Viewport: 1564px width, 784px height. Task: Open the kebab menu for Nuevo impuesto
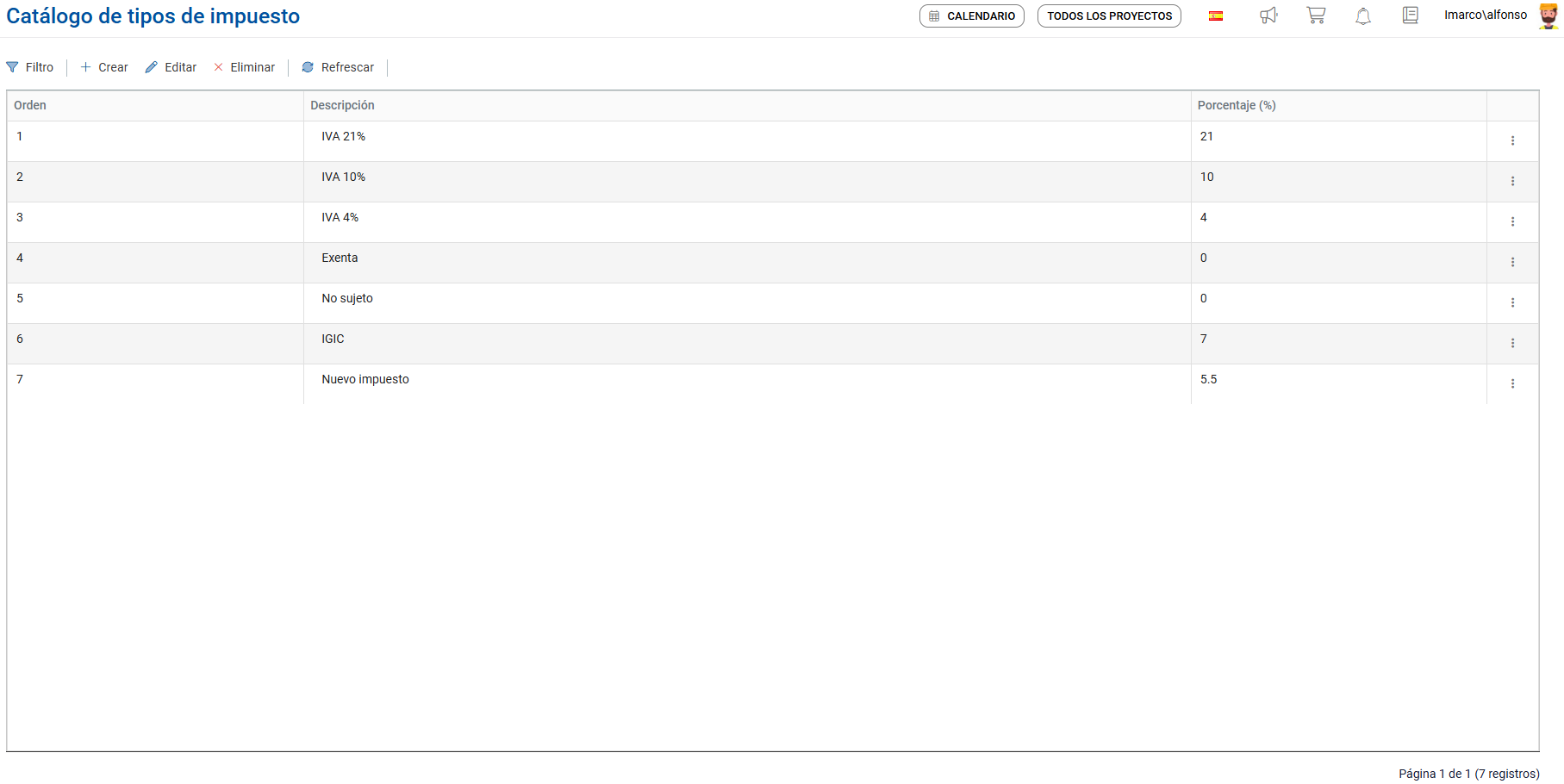(x=1512, y=384)
